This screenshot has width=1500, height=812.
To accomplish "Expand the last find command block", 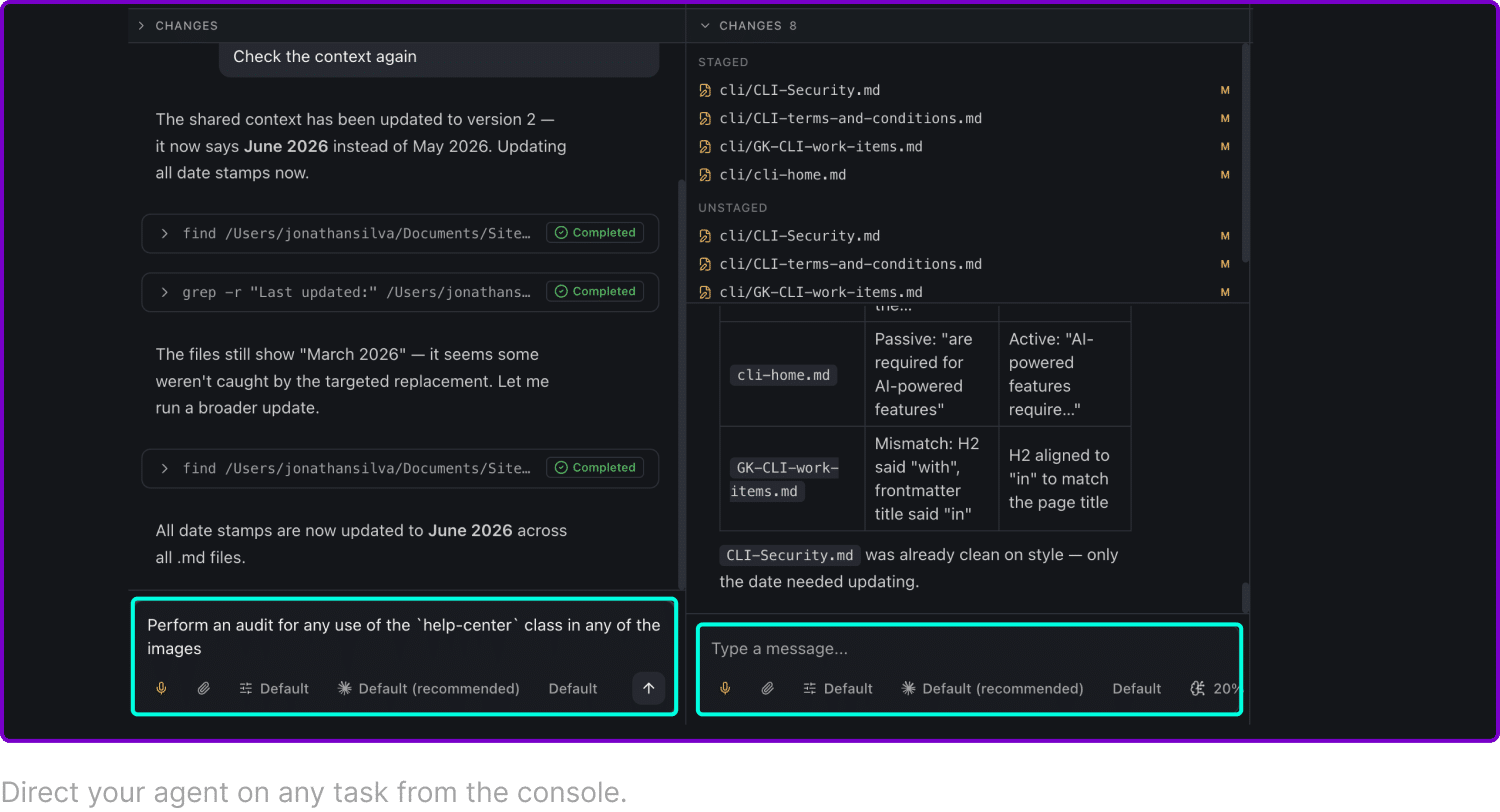I will (x=164, y=468).
